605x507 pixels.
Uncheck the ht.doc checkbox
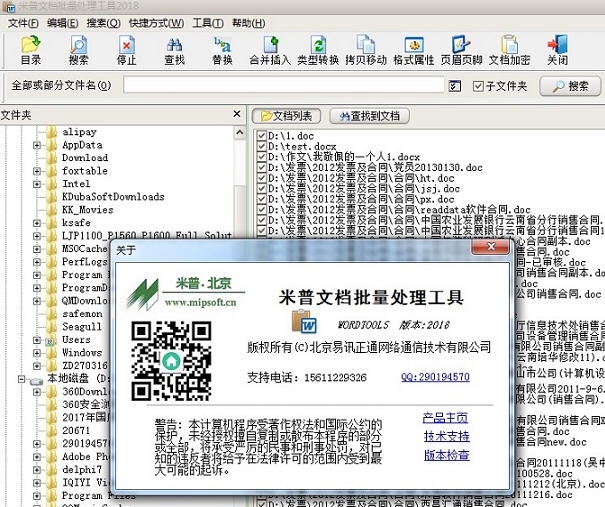click(262, 178)
